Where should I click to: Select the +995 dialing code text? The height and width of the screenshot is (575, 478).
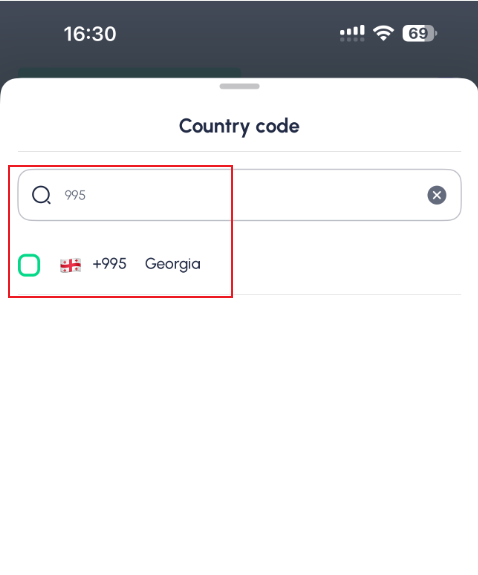coord(109,264)
